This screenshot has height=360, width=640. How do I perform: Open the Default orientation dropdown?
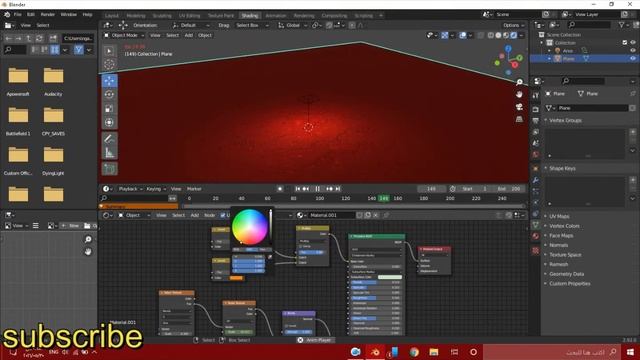point(191,25)
